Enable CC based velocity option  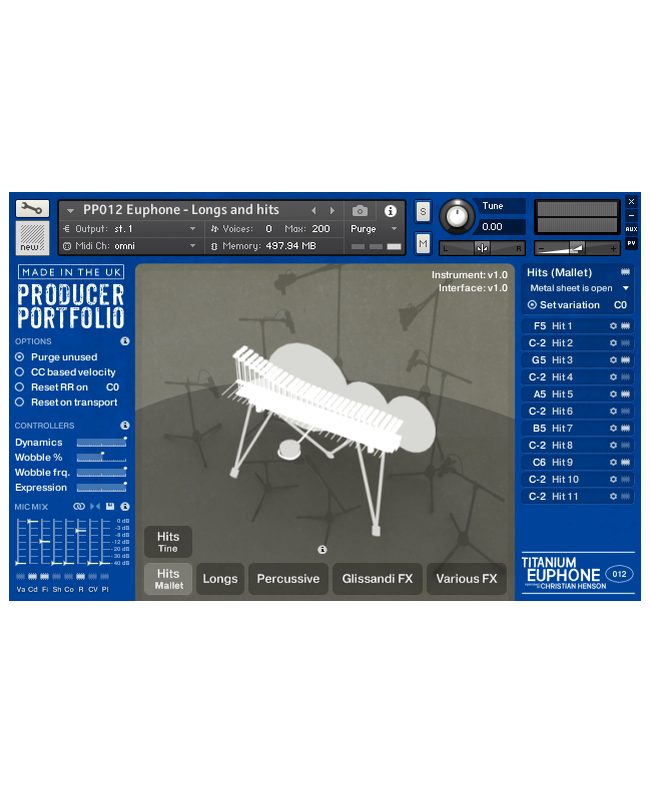[20, 372]
